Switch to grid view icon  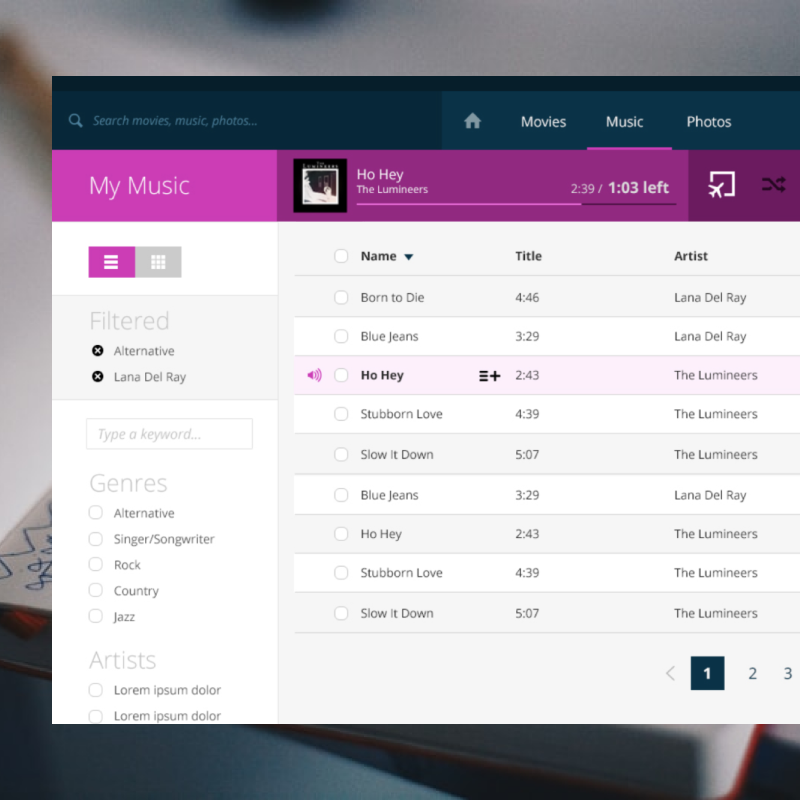[x=158, y=262]
